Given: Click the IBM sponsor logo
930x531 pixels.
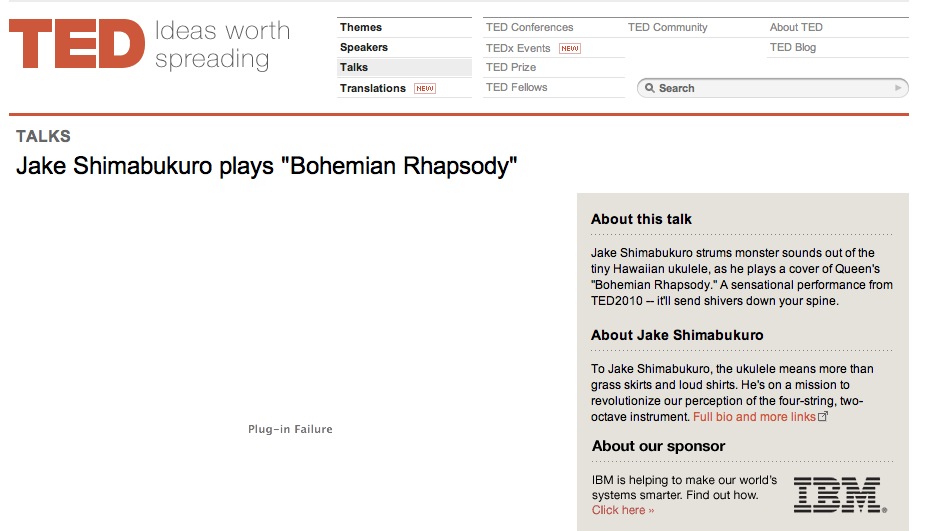Looking at the screenshot, I should click(x=840, y=495).
